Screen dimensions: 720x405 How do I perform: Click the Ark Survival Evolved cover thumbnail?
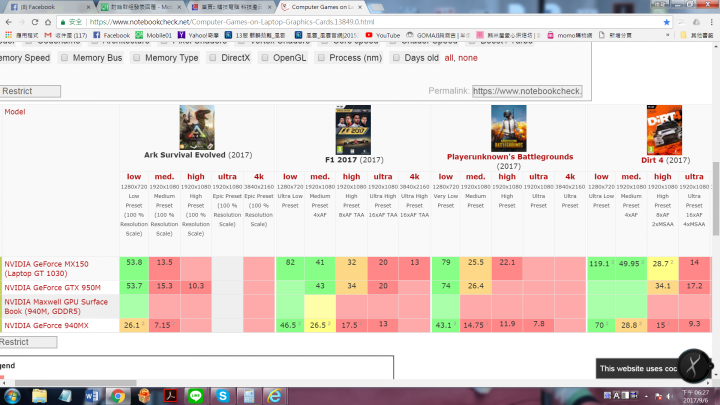197,127
